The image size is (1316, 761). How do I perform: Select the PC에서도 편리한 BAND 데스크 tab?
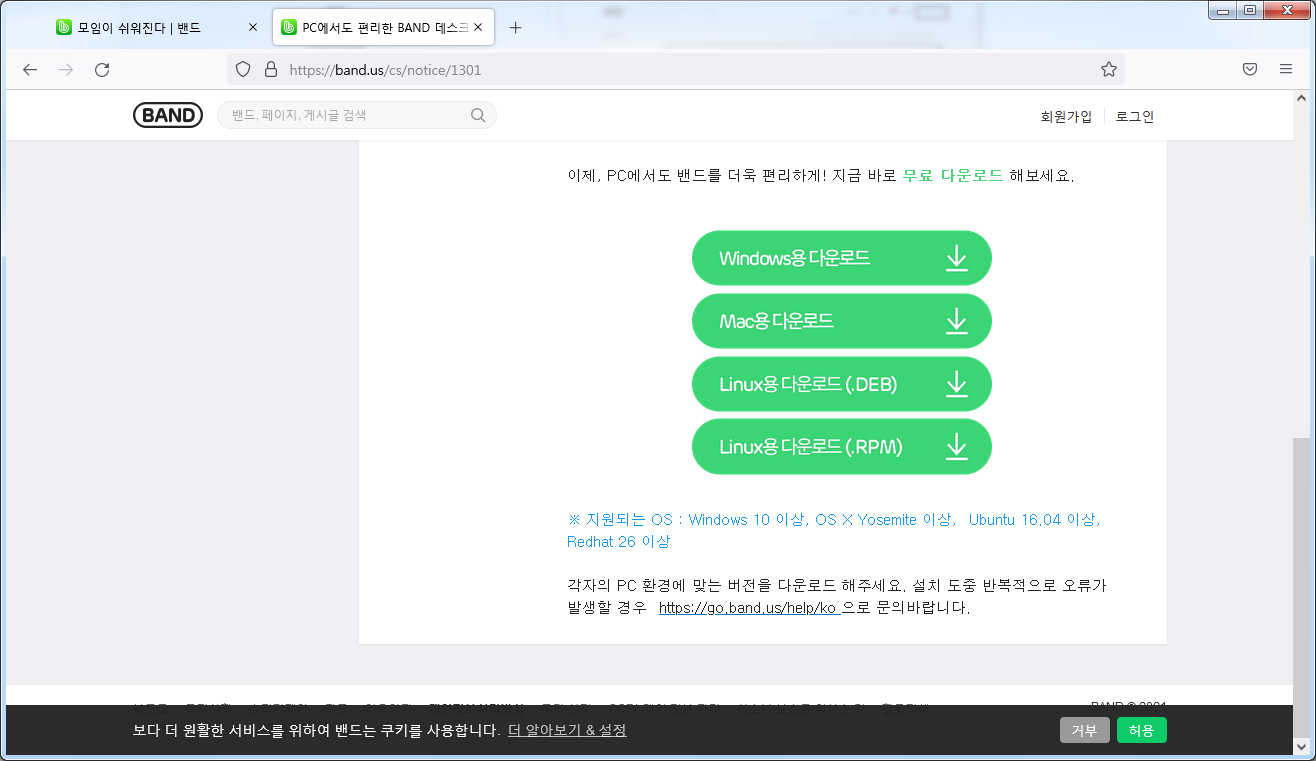point(384,28)
